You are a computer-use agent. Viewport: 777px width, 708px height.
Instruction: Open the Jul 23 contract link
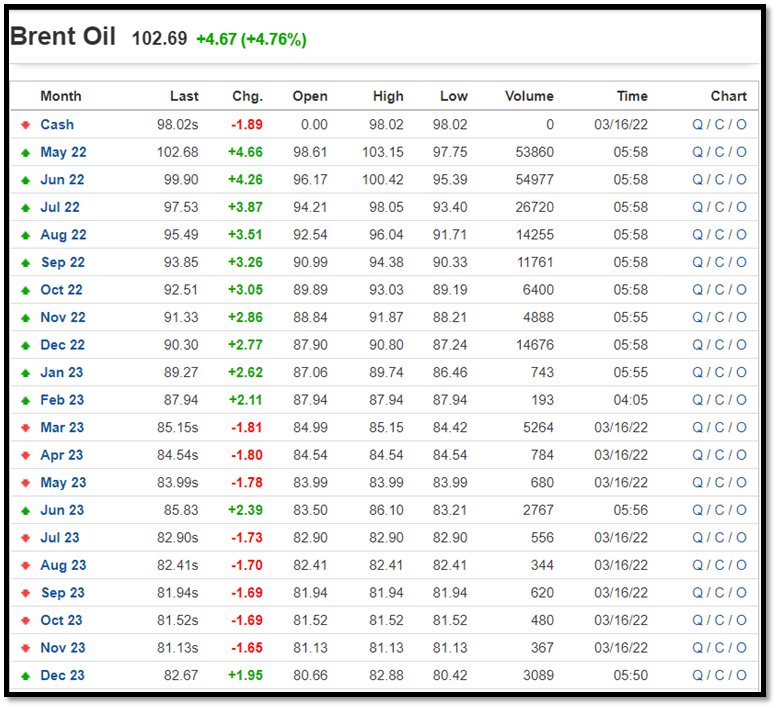[x=60, y=538]
